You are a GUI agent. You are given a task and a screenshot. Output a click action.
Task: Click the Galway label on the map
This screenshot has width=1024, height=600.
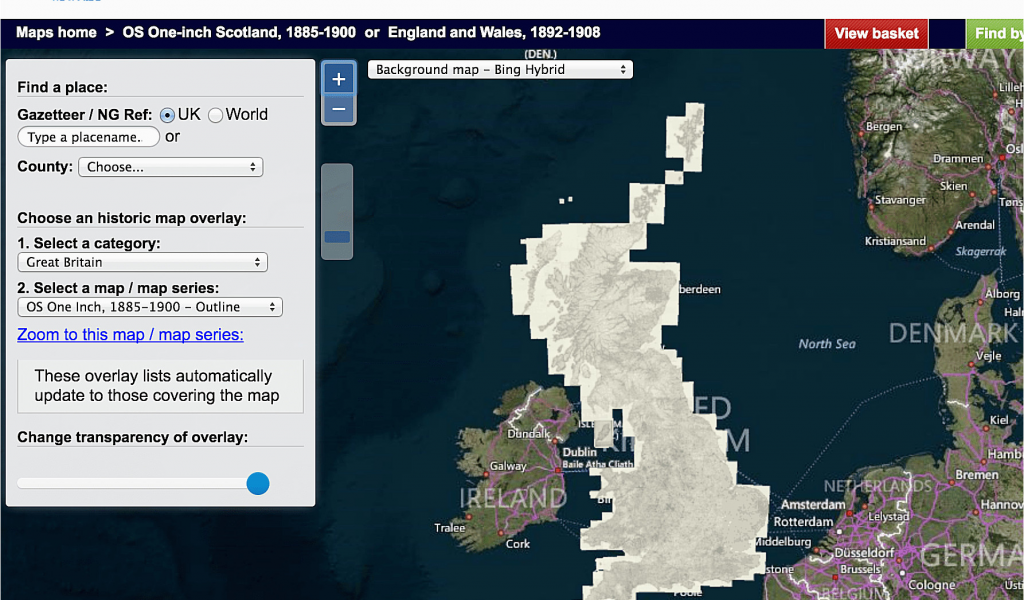coord(508,466)
